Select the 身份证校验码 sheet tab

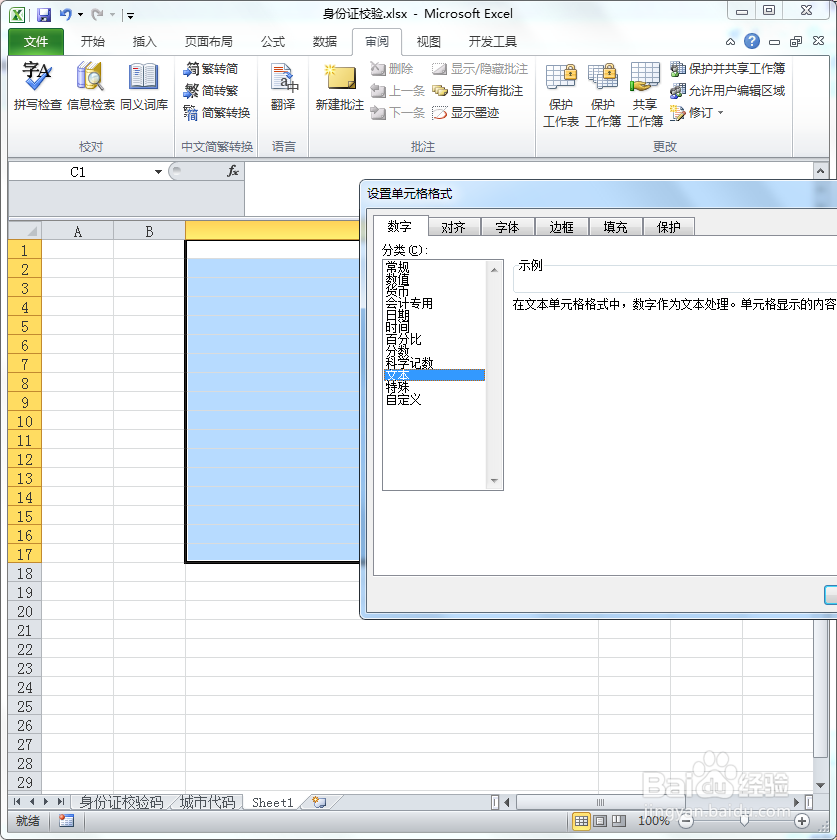[122, 802]
